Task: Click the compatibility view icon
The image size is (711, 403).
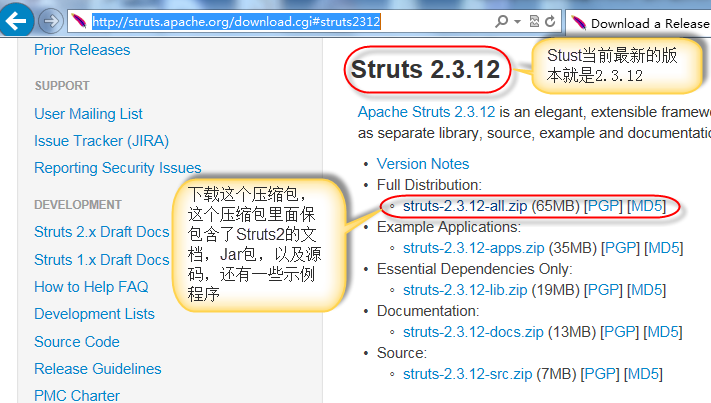Action: [x=535, y=21]
